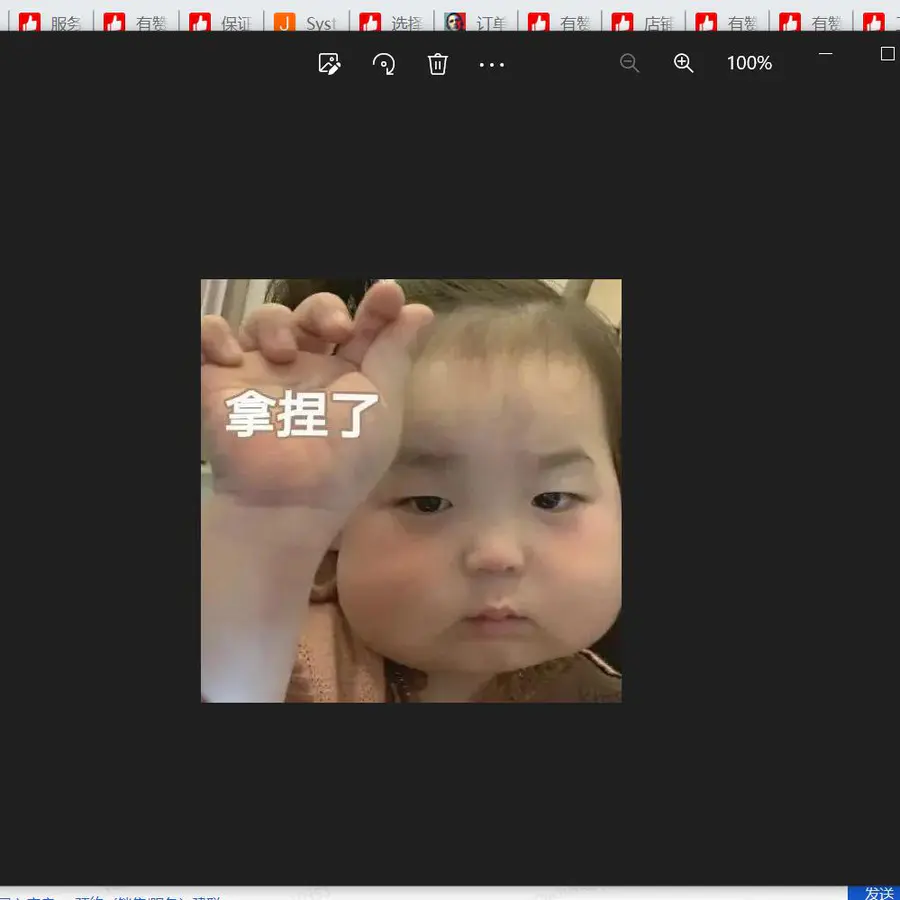
Task: Click the 100% zoom level text
Action: click(x=749, y=63)
